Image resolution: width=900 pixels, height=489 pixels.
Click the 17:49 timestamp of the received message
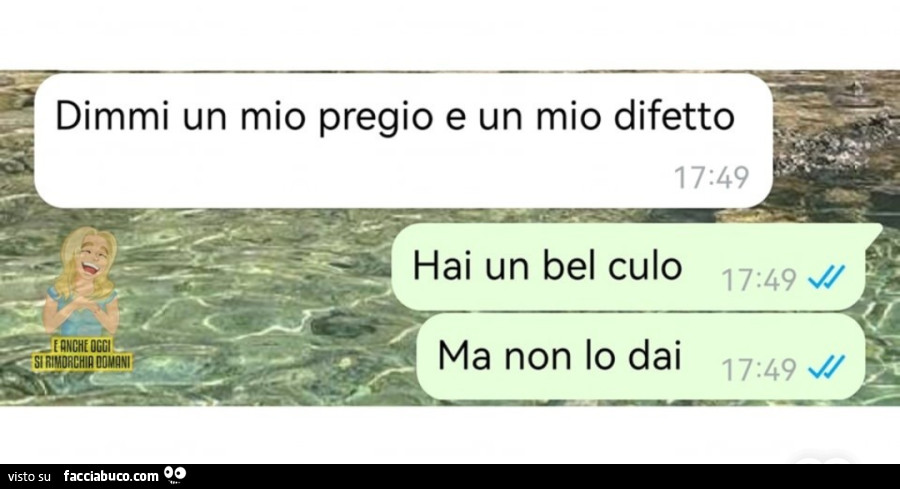(x=711, y=177)
